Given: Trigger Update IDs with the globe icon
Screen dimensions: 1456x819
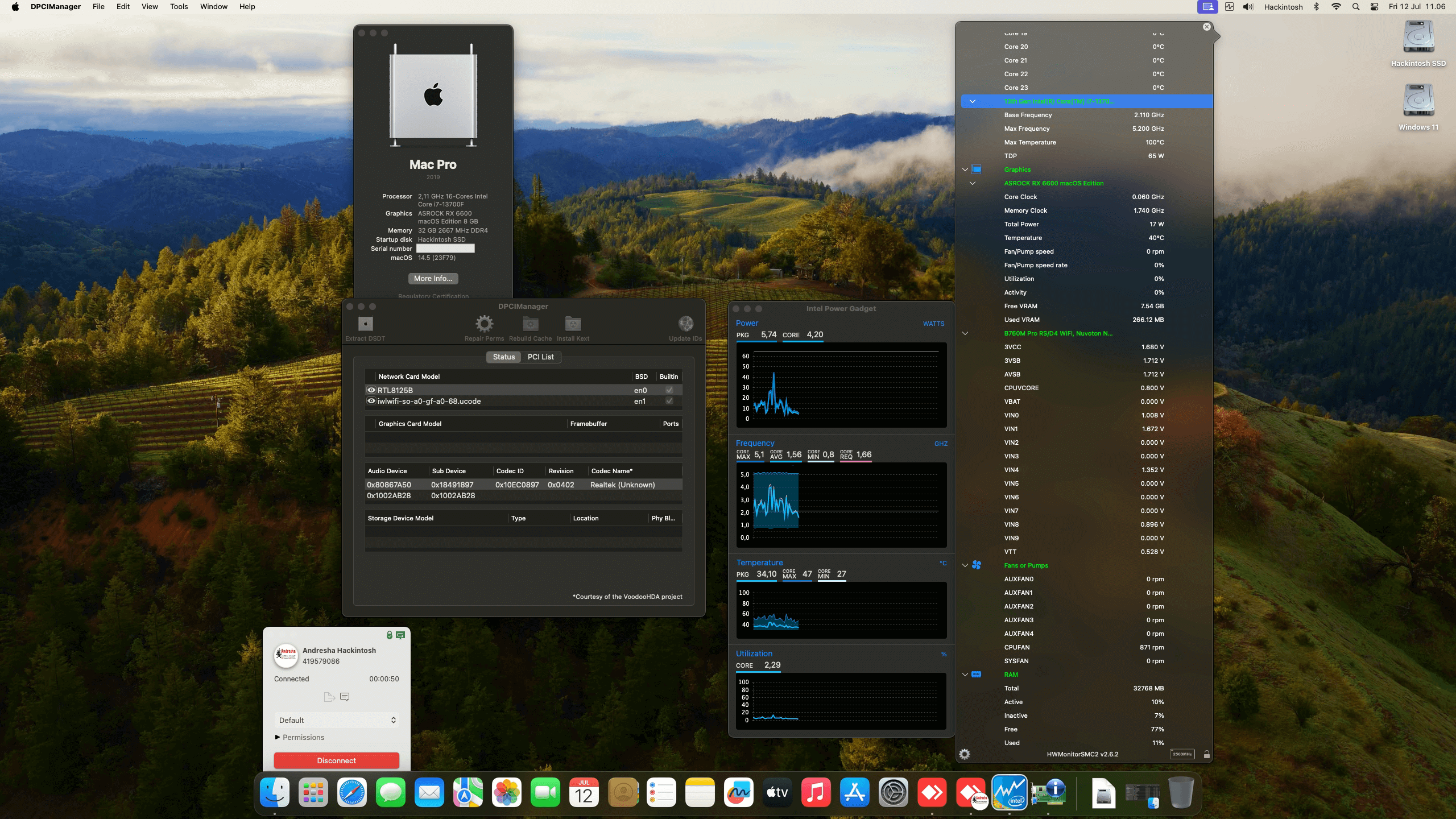Looking at the screenshot, I should tap(685, 324).
